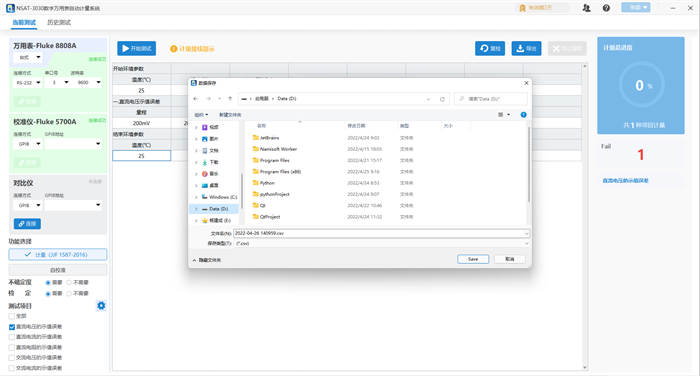Open the 对比仪 GPIB address dropdown
This screenshot has height=376, width=700.
coord(73,205)
